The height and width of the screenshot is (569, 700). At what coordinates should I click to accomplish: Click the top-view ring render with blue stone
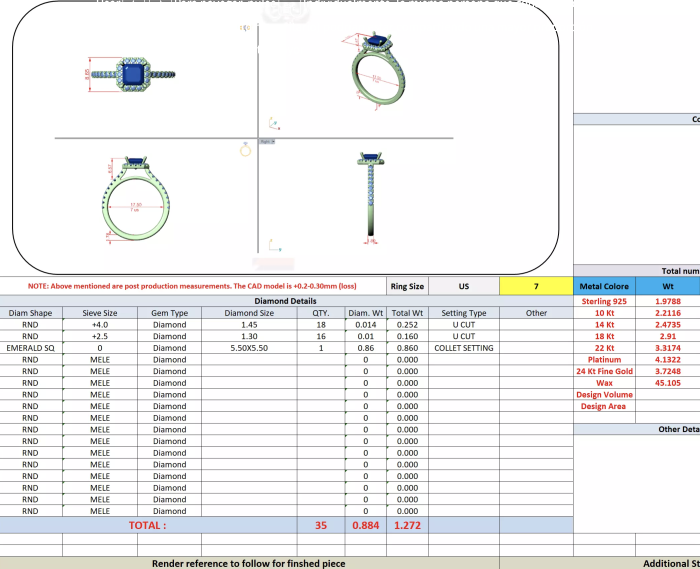pyautogui.click(x=132, y=75)
